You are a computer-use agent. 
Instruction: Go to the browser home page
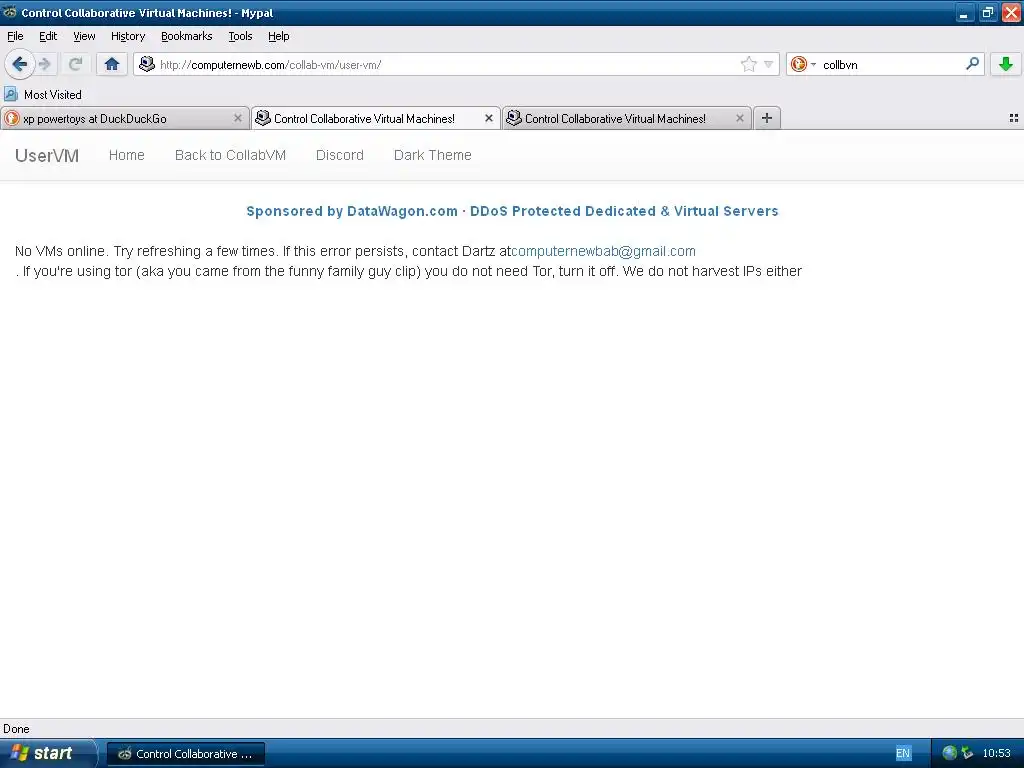[x=112, y=64]
